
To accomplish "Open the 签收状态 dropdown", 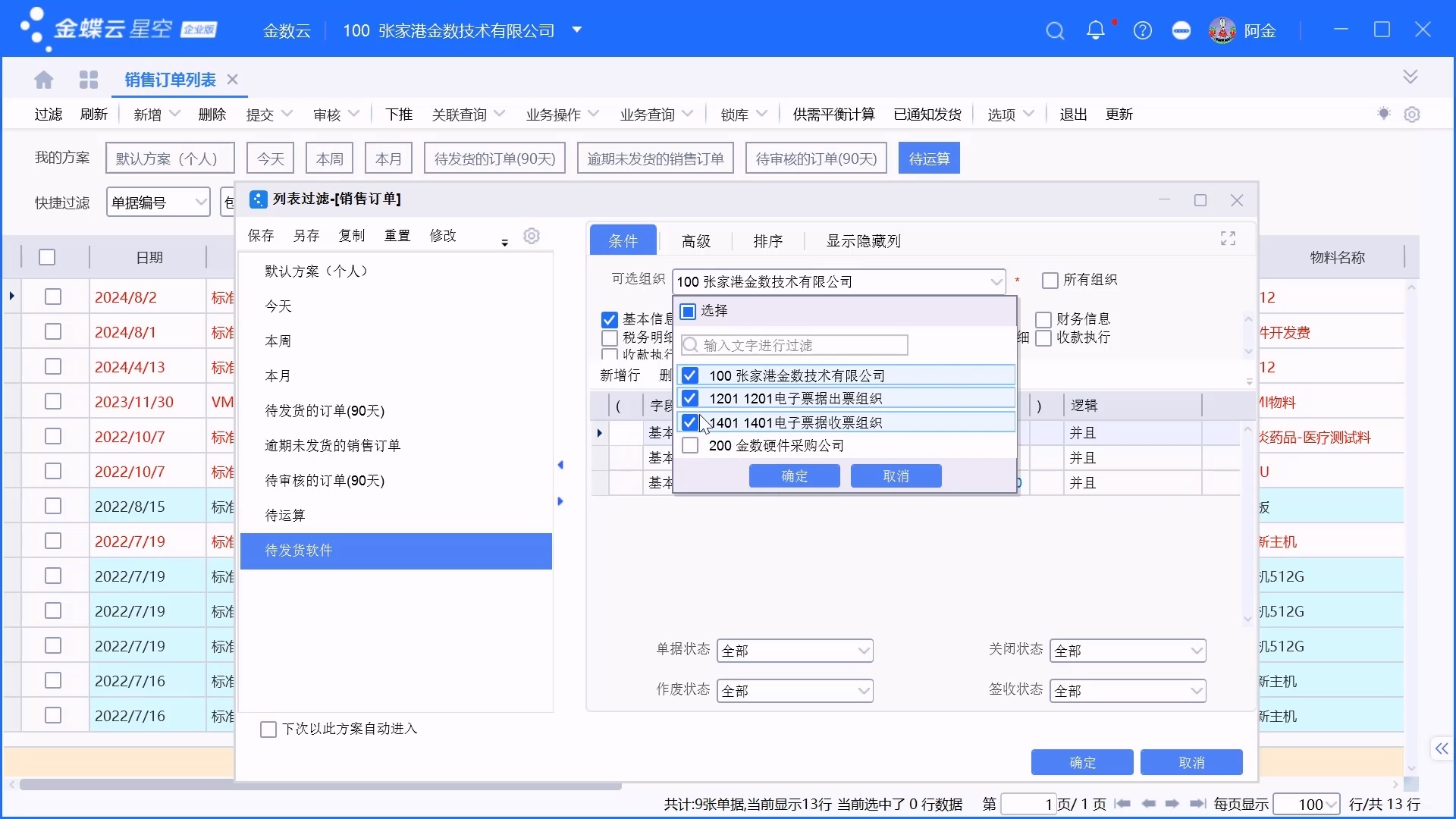I will pos(1196,691).
